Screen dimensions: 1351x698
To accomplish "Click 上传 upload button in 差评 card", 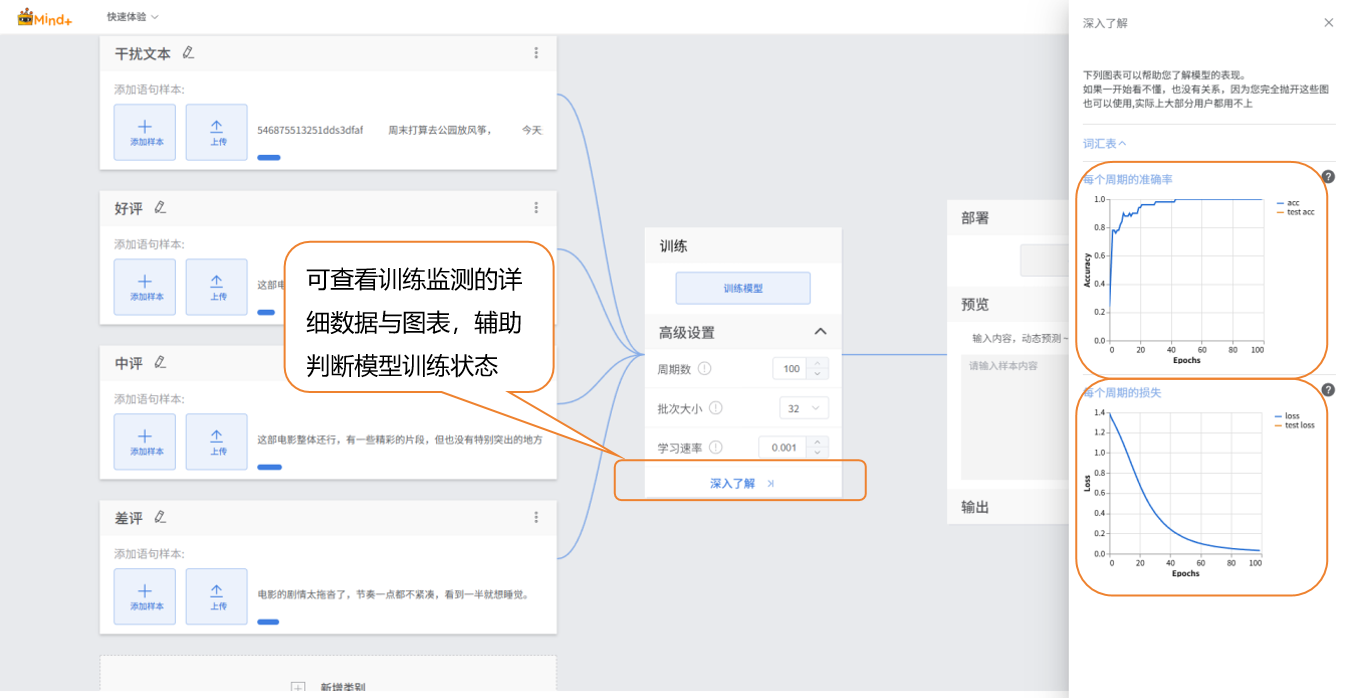I will [217, 597].
